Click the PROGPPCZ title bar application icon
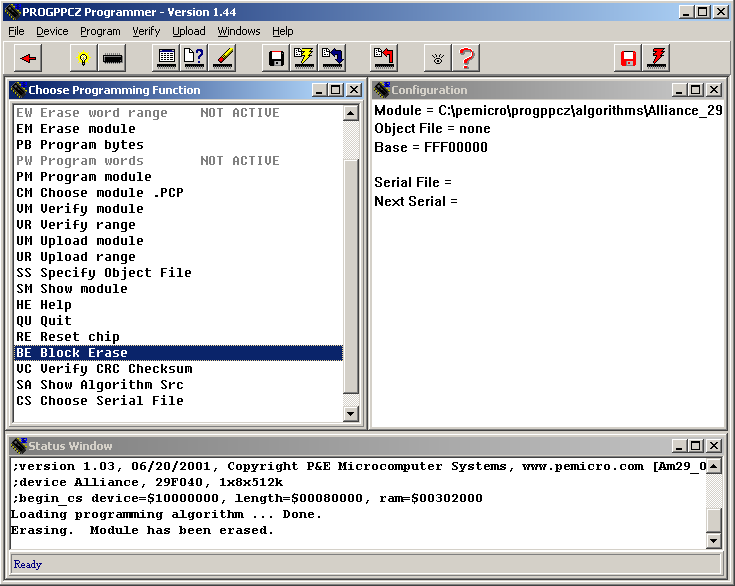The image size is (735, 586). [13, 12]
